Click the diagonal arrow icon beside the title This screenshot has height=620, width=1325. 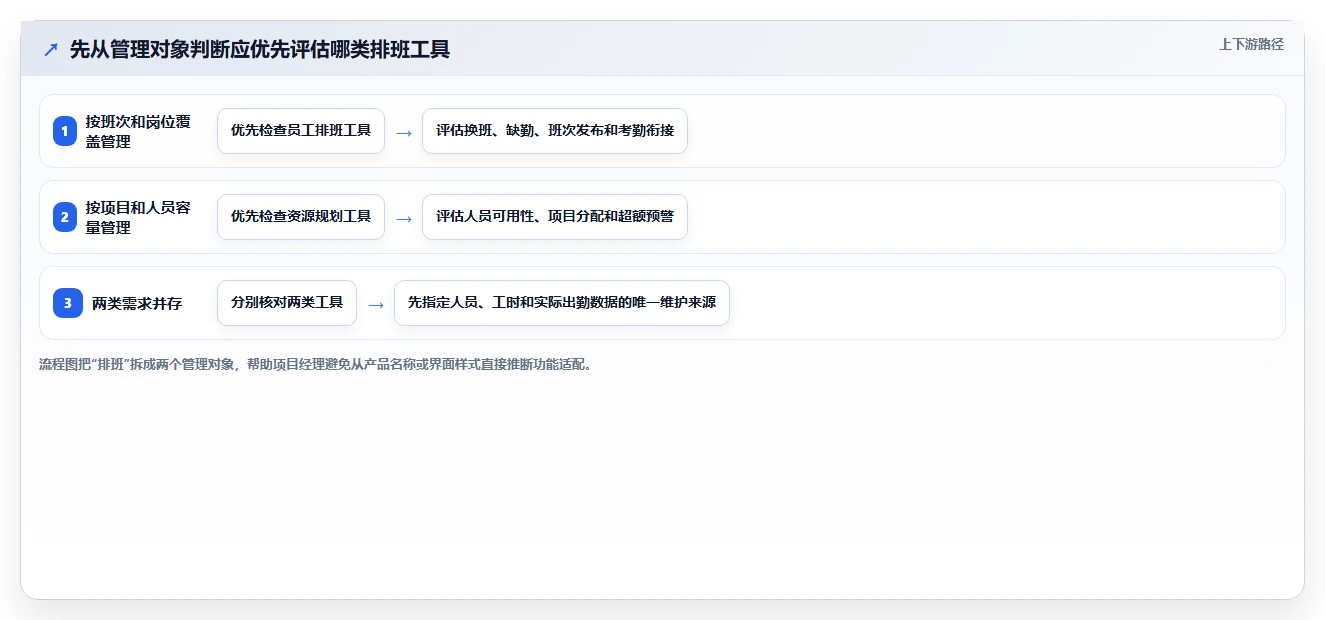[51, 49]
